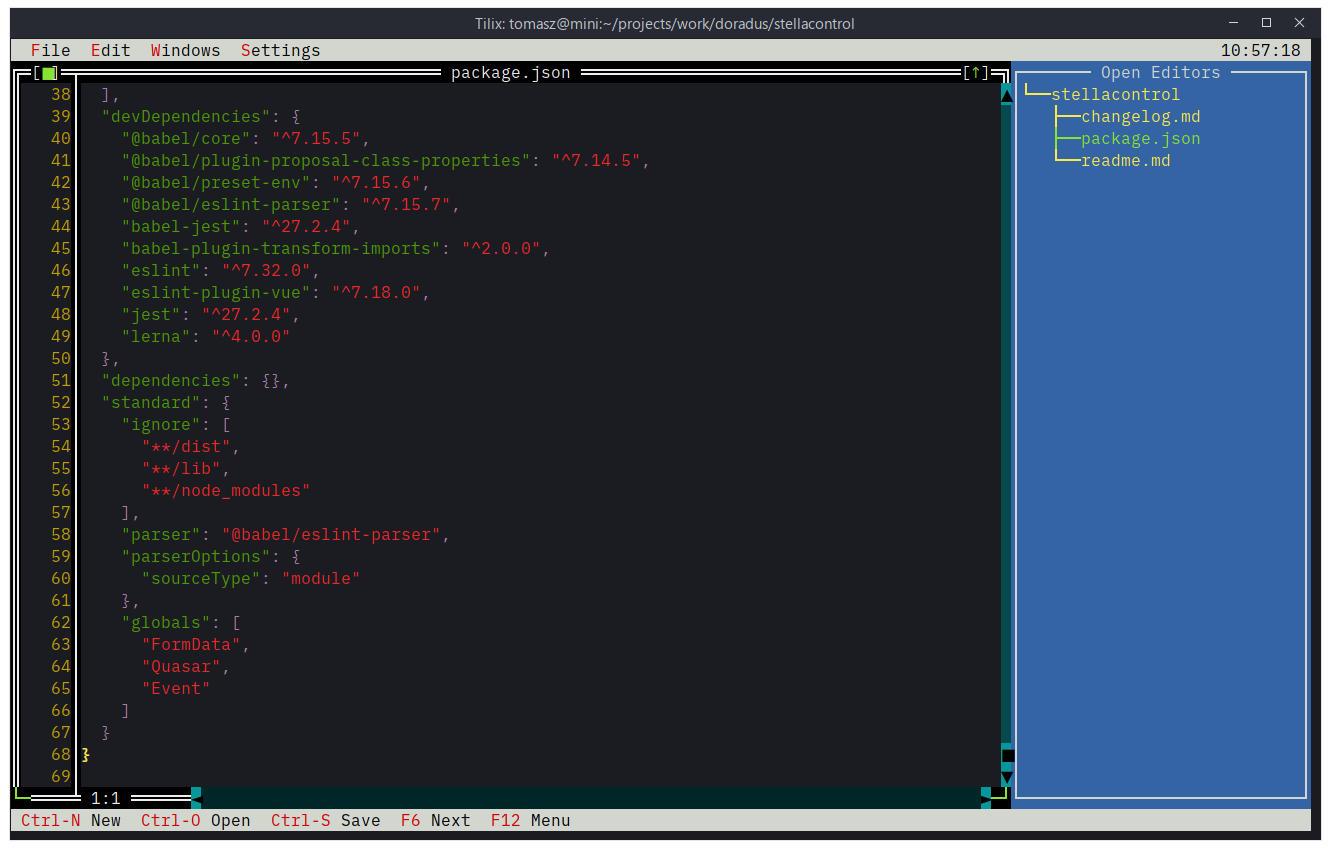Screen dimensions: 1331x850
Task: Click the vertical scrollbar up arrow
Action: click(1007, 95)
